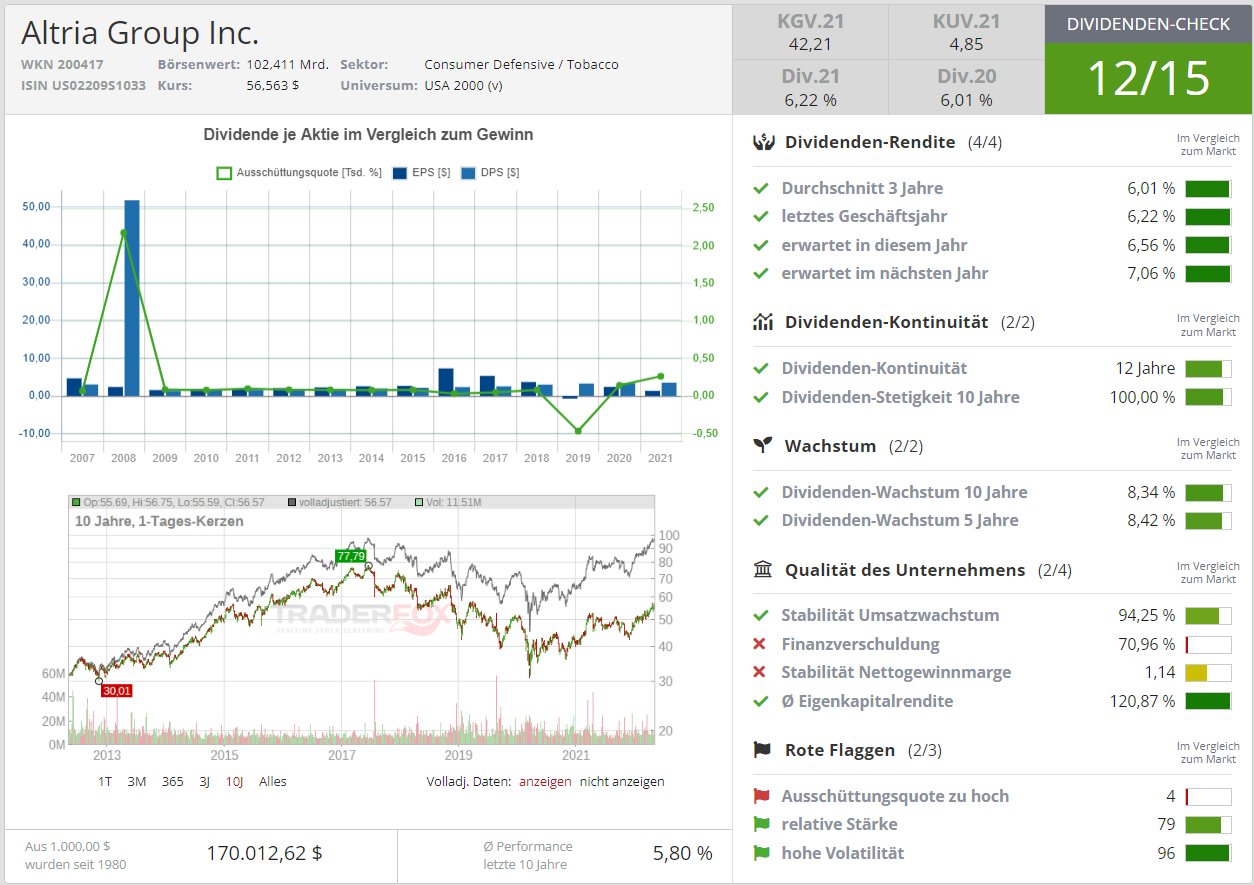Click the Durchschnitt 3 Jahre market comparison bar
The height and width of the screenshot is (885, 1254).
(x=1208, y=188)
